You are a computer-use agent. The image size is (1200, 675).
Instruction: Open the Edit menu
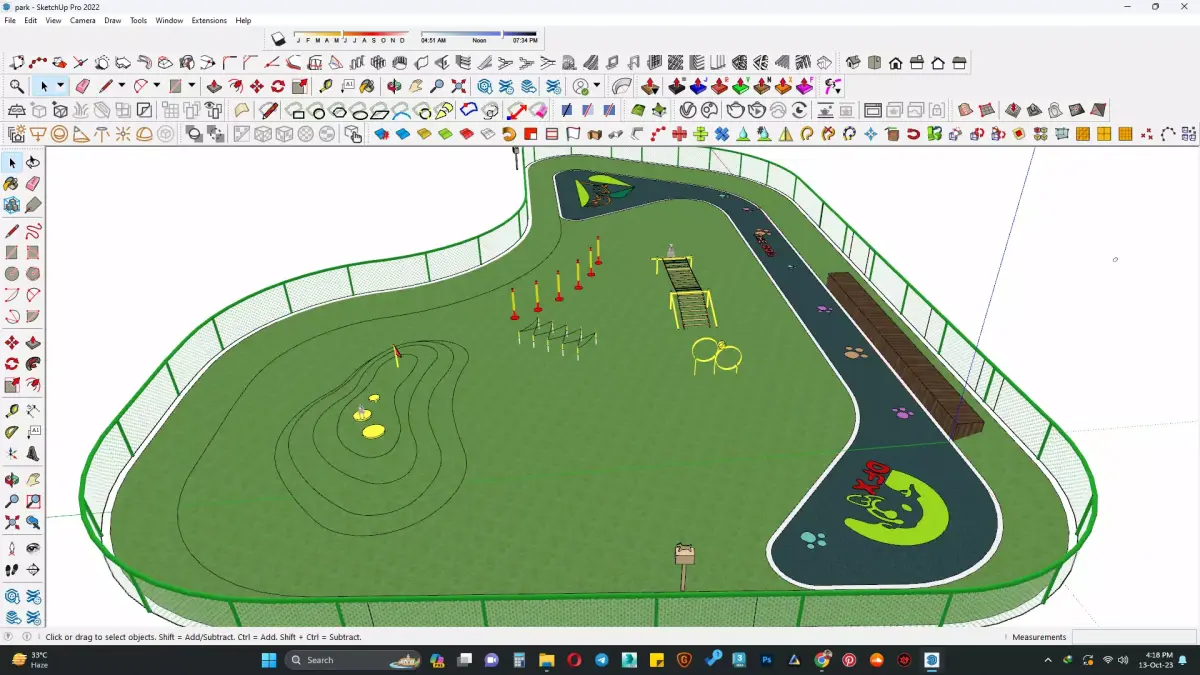pos(31,20)
